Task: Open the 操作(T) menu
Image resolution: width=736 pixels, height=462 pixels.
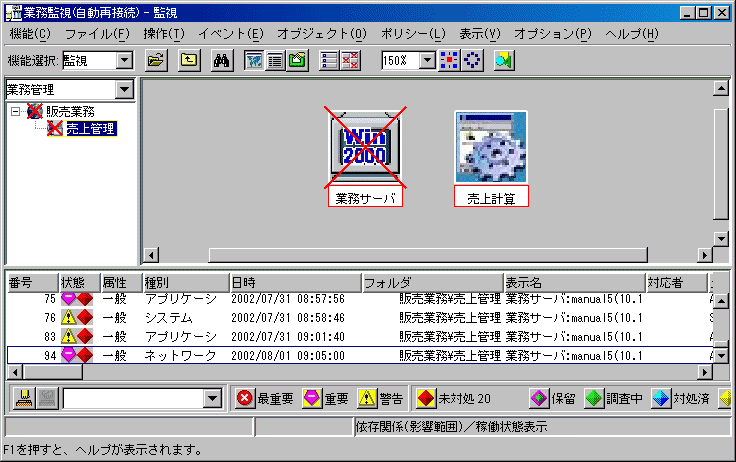Action: pos(164,34)
